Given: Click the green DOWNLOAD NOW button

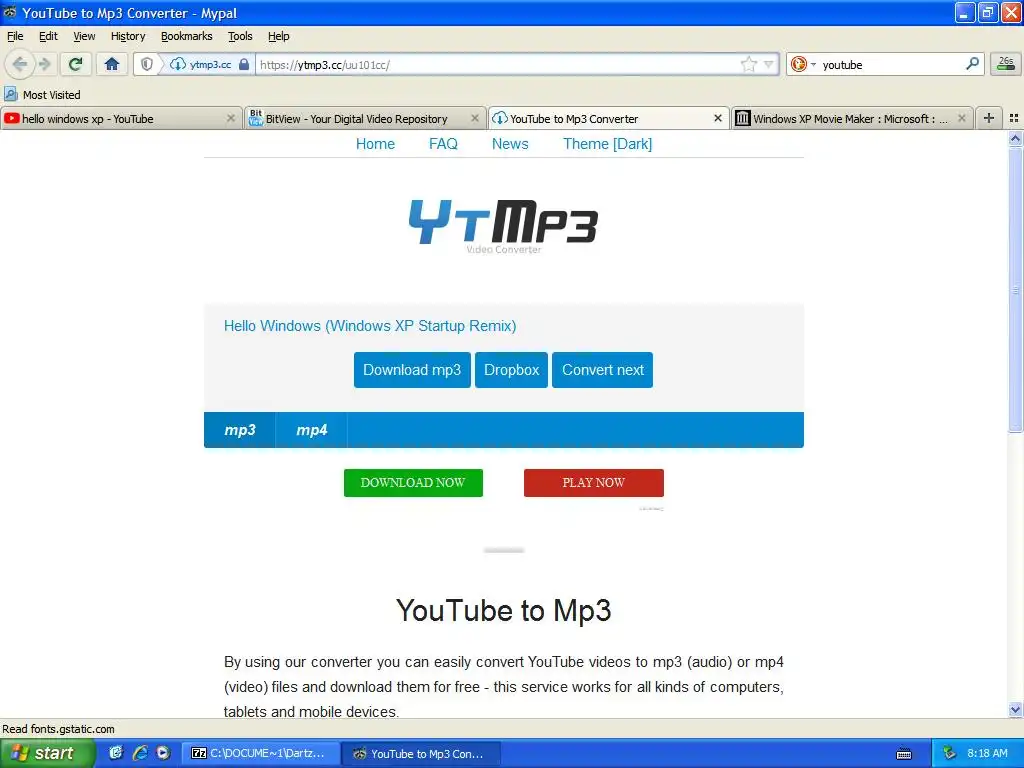Looking at the screenshot, I should pyautogui.click(x=413, y=483).
